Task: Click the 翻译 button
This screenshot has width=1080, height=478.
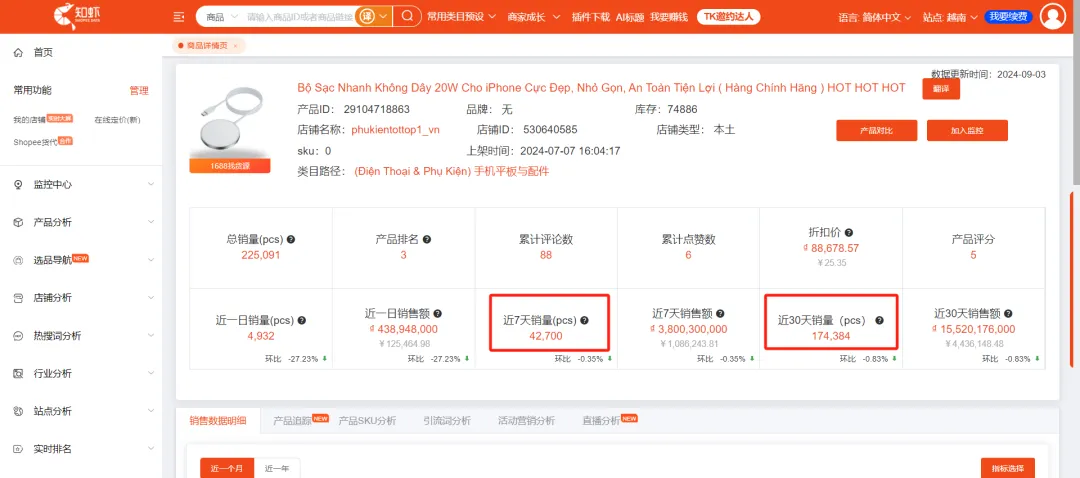Action: pyautogui.click(x=941, y=89)
